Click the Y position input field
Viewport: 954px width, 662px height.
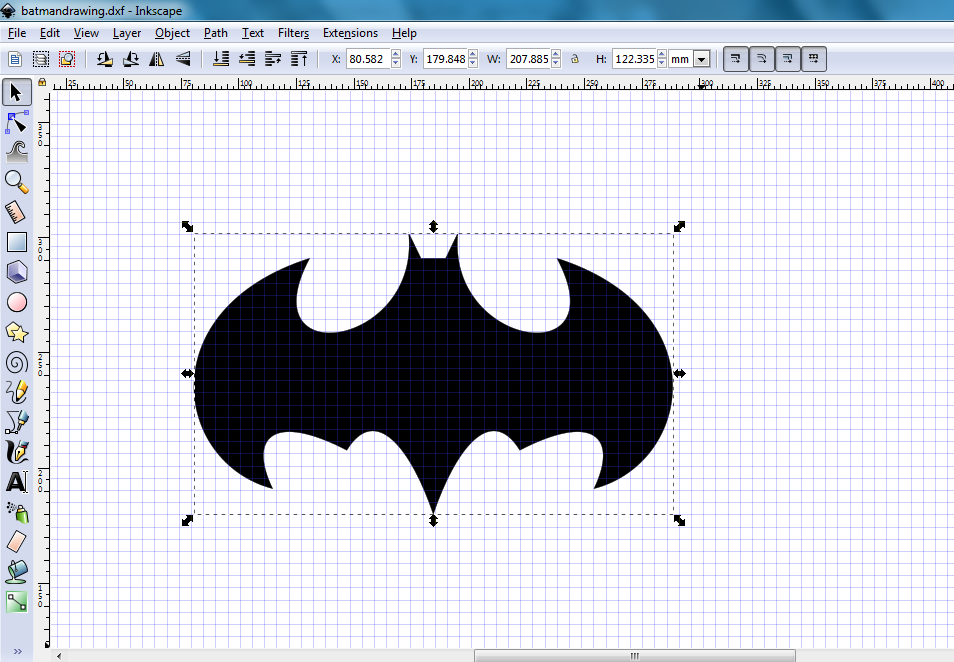pos(446,59)
